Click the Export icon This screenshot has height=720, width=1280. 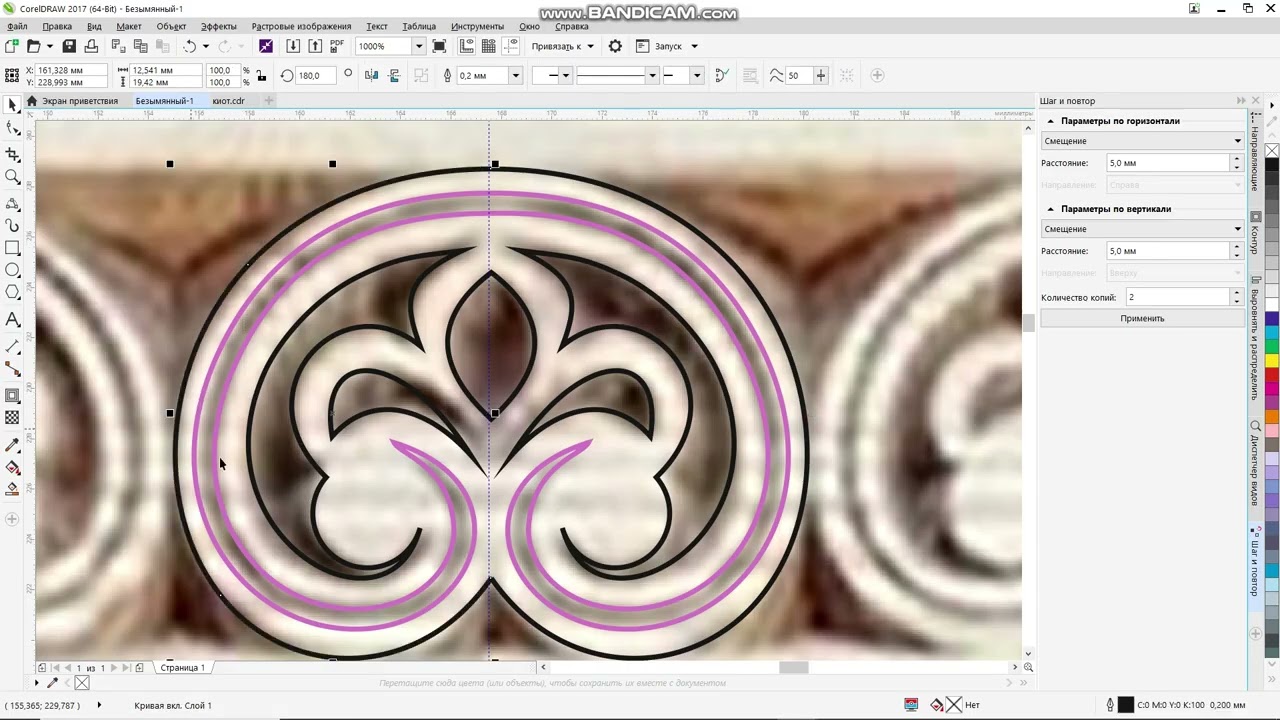tap(315, 46)
